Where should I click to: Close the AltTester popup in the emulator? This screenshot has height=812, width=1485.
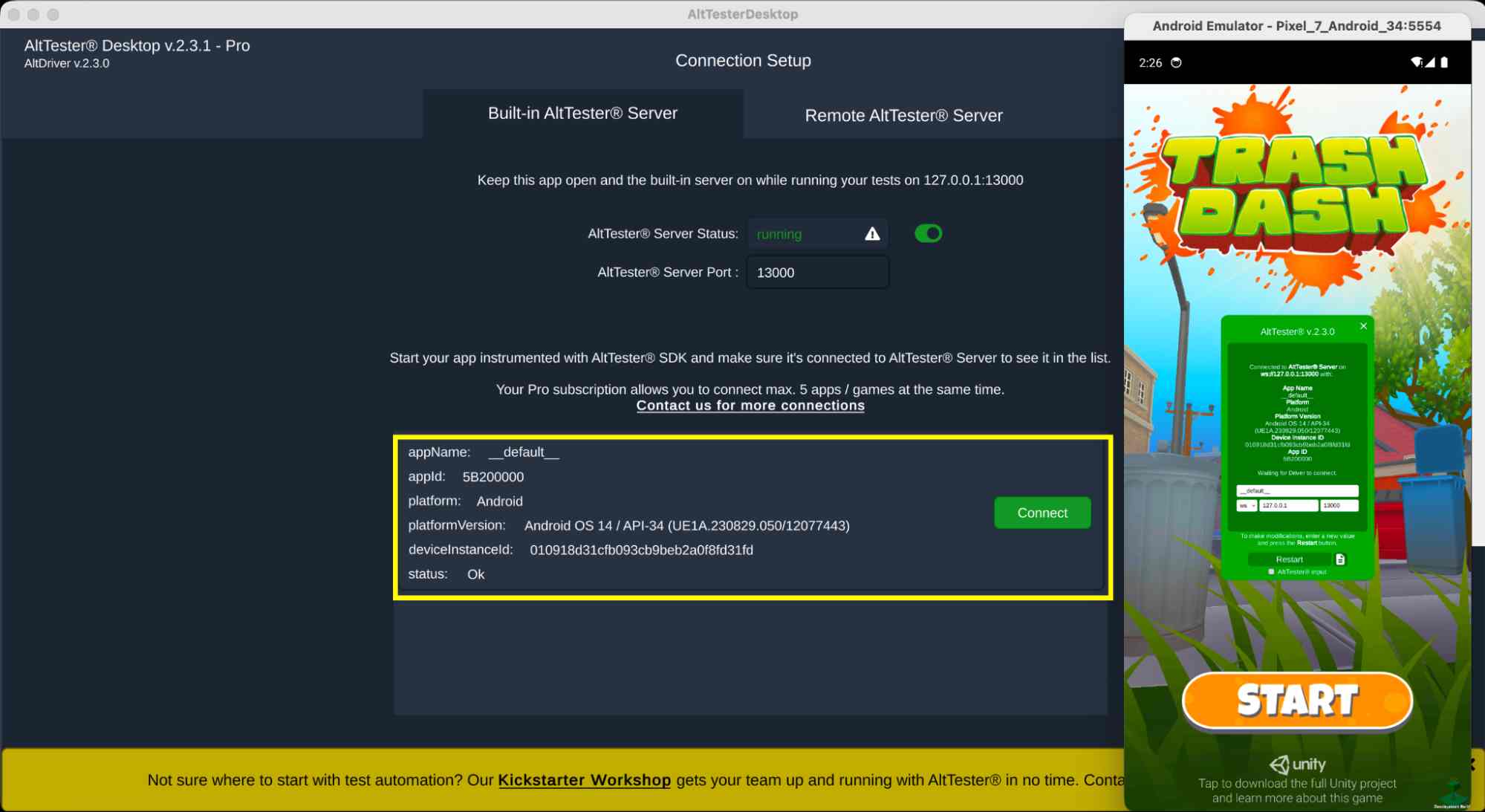point(1363,326)
